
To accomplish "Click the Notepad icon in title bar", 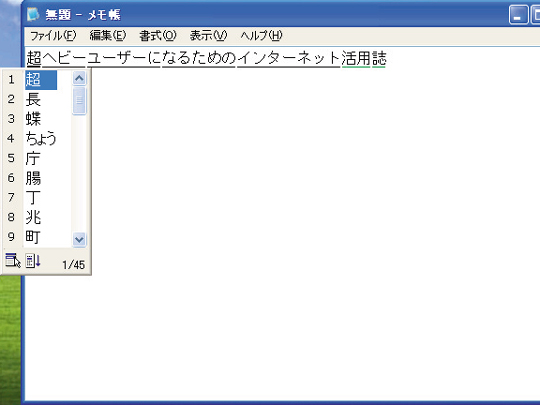I will pyautogui.click(x=33, y=14).
